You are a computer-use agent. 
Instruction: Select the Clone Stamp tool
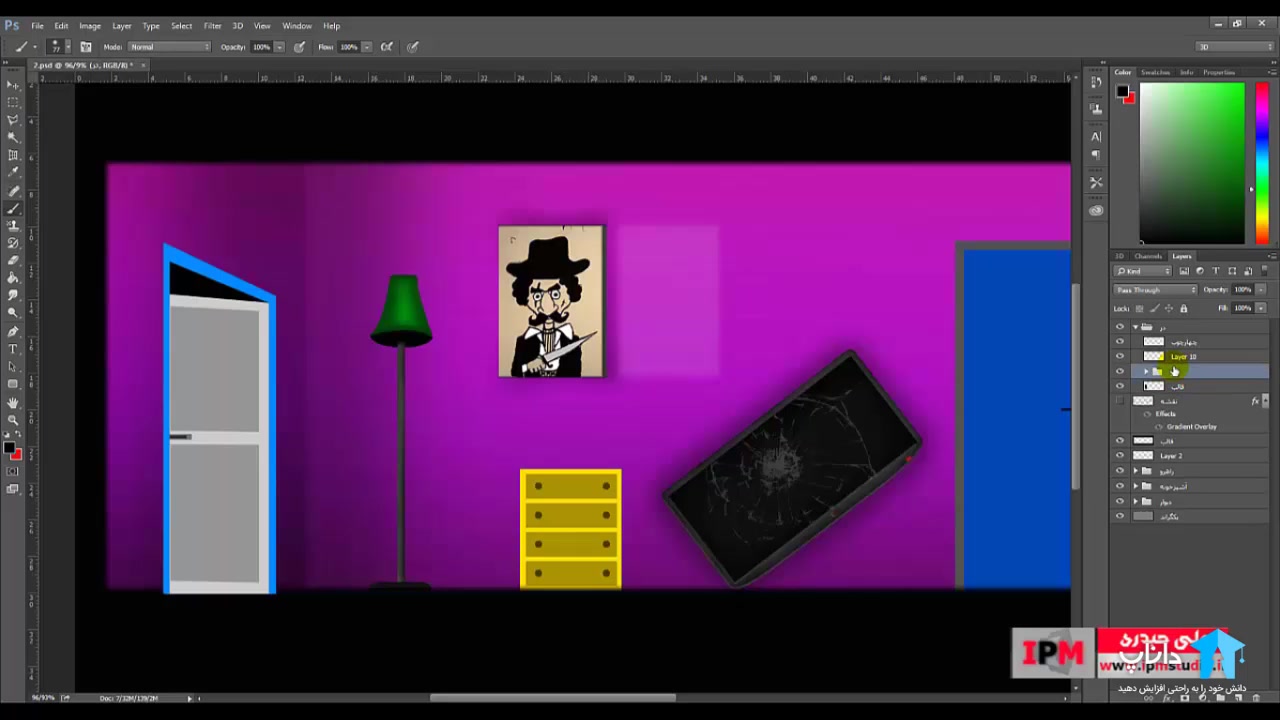click(13, 226)
